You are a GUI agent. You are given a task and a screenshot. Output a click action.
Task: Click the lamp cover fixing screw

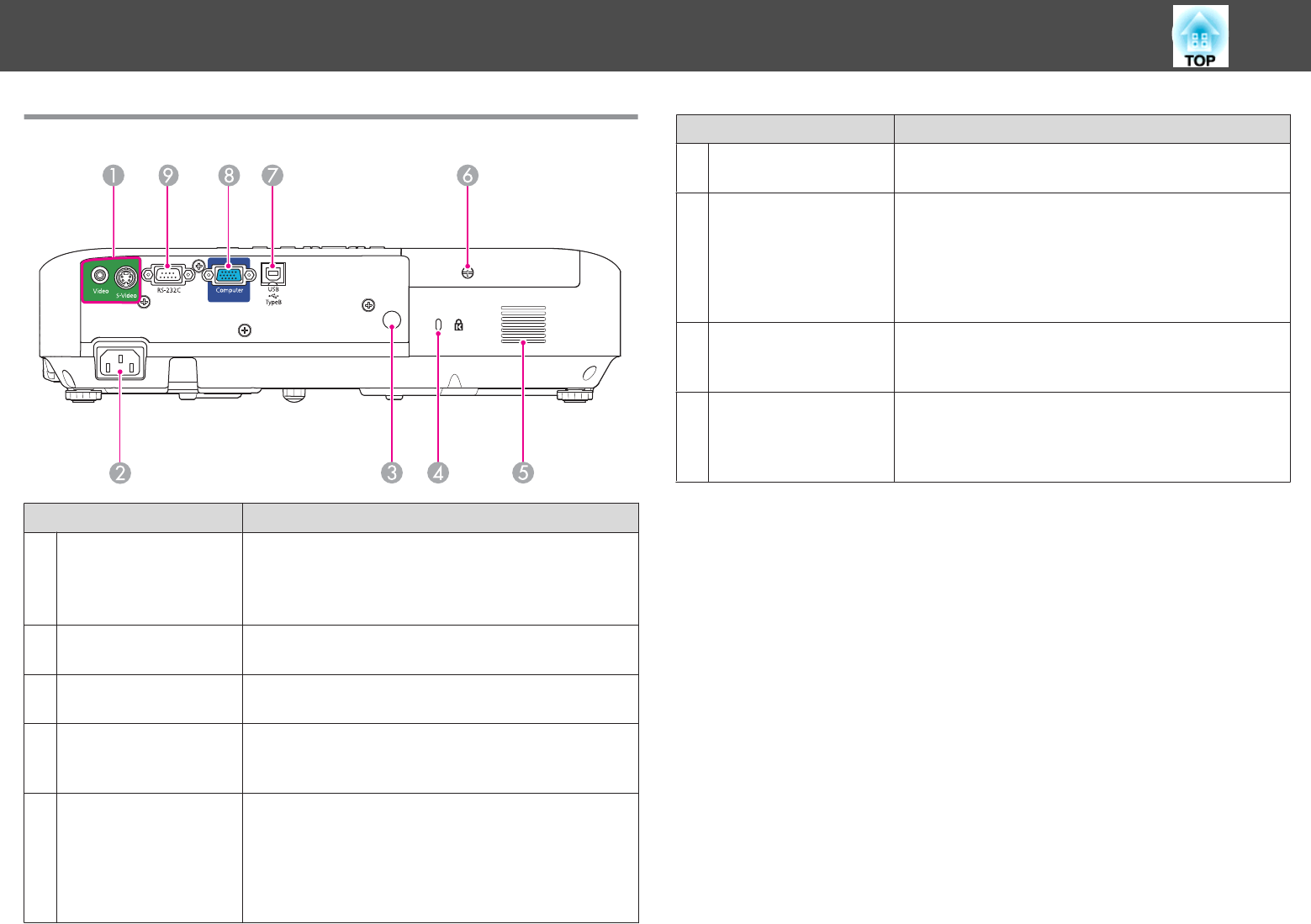[468, 272]
